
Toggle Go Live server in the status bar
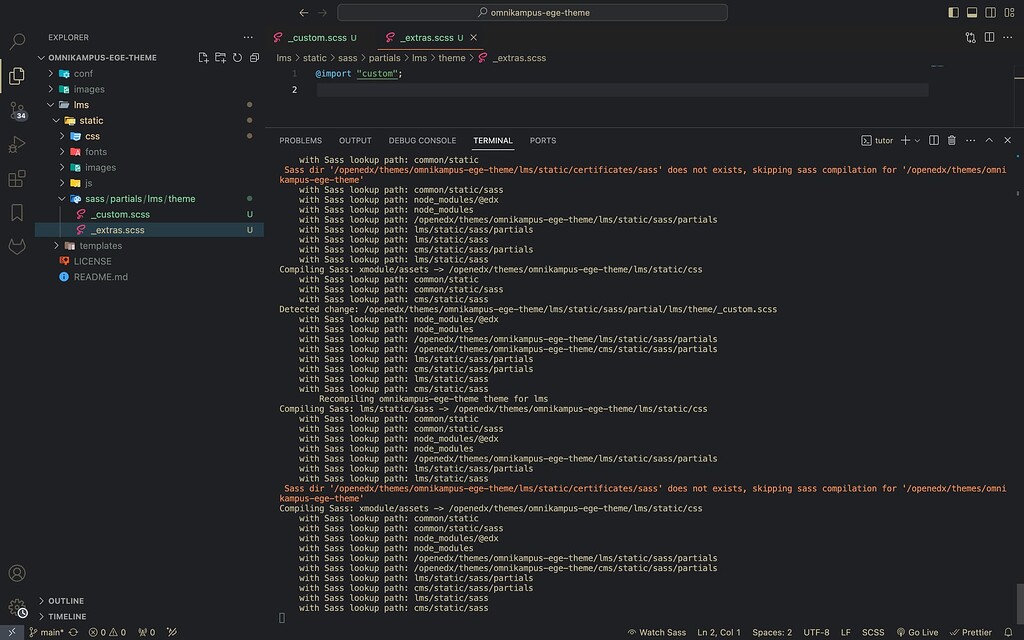click(917, 632)
